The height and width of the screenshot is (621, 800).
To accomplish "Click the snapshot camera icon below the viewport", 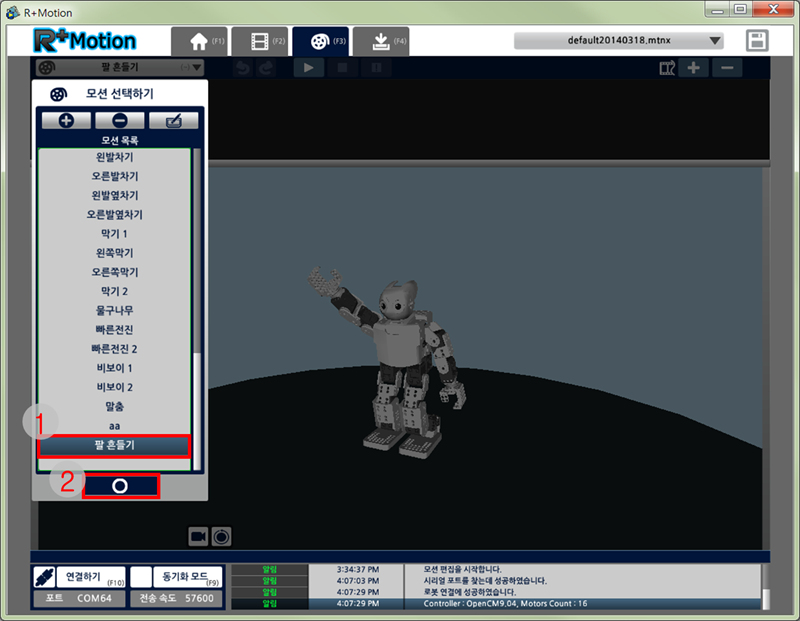I will [x=221, y=537].
